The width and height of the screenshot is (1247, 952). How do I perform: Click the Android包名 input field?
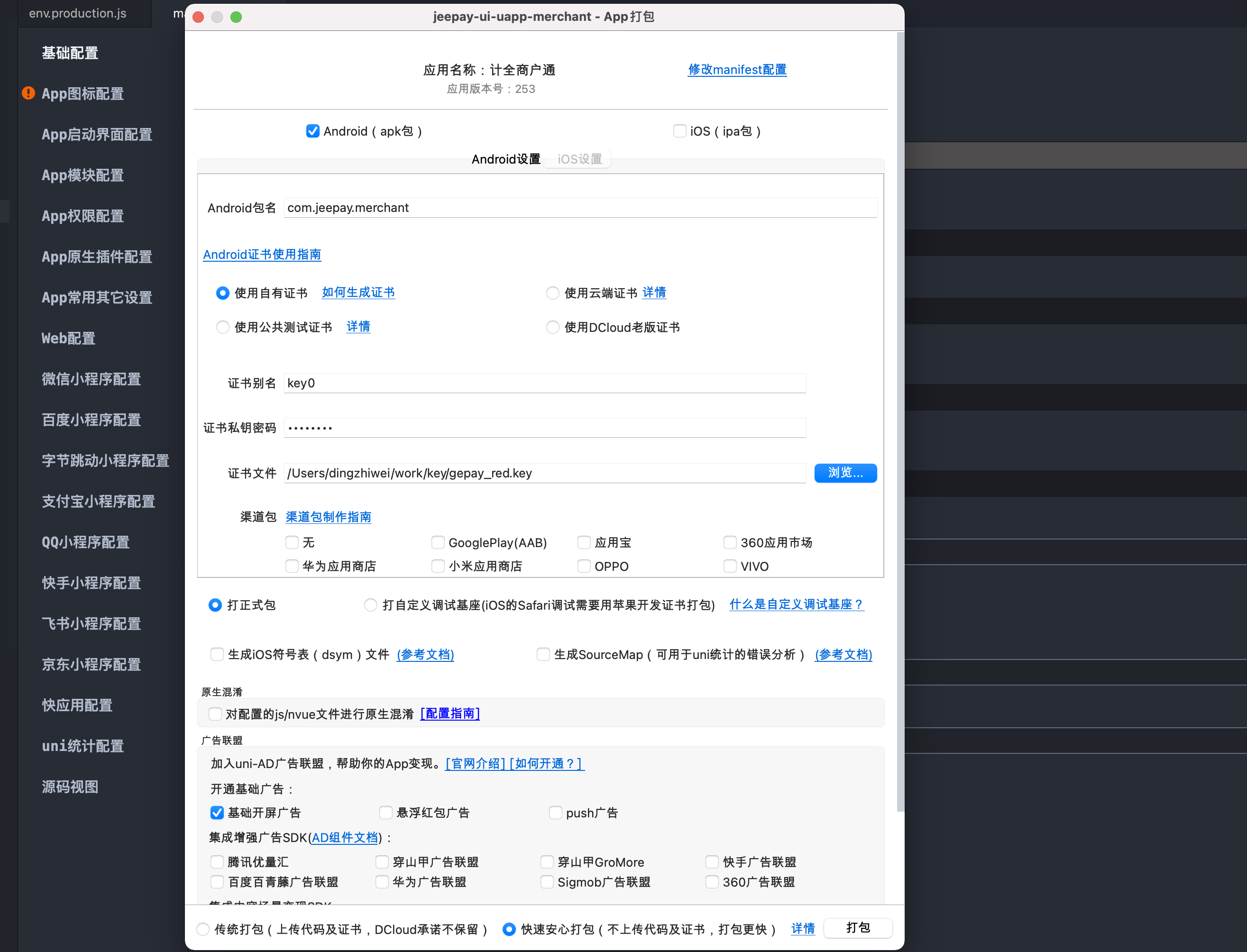click(x=580, y=207)
